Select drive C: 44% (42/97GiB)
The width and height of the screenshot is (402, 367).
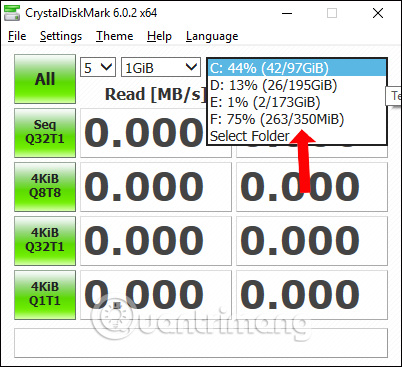click(297, 68)
